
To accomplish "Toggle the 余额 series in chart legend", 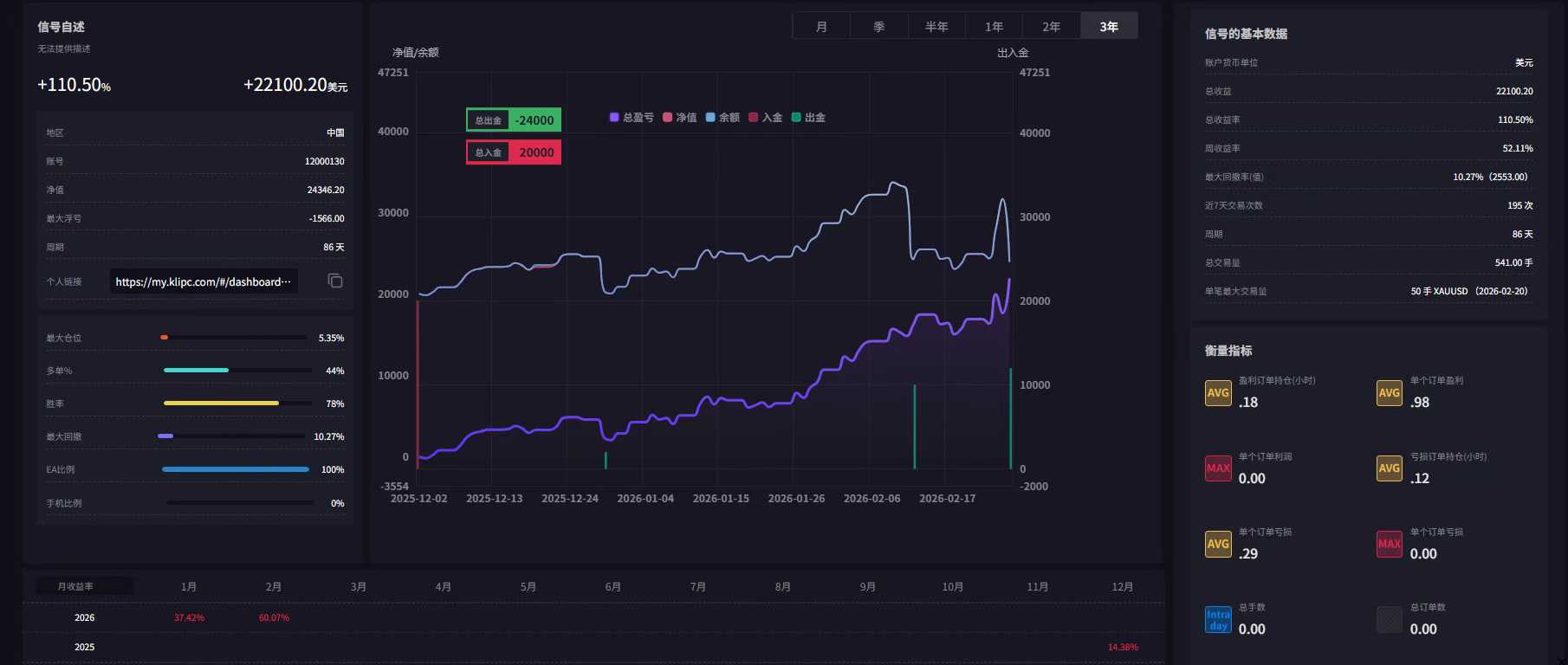I will 722,118.
